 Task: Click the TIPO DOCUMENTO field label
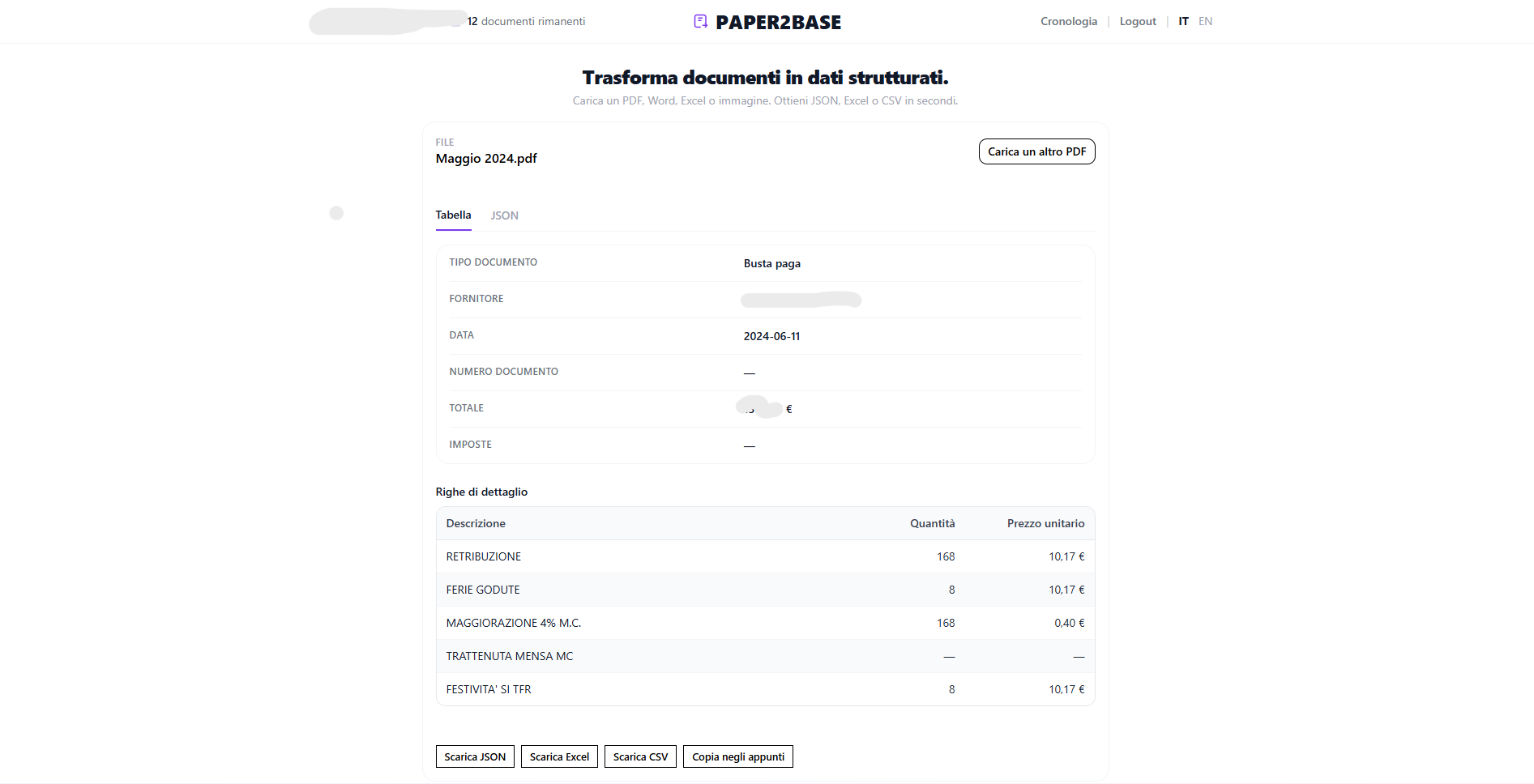(494, 262)
